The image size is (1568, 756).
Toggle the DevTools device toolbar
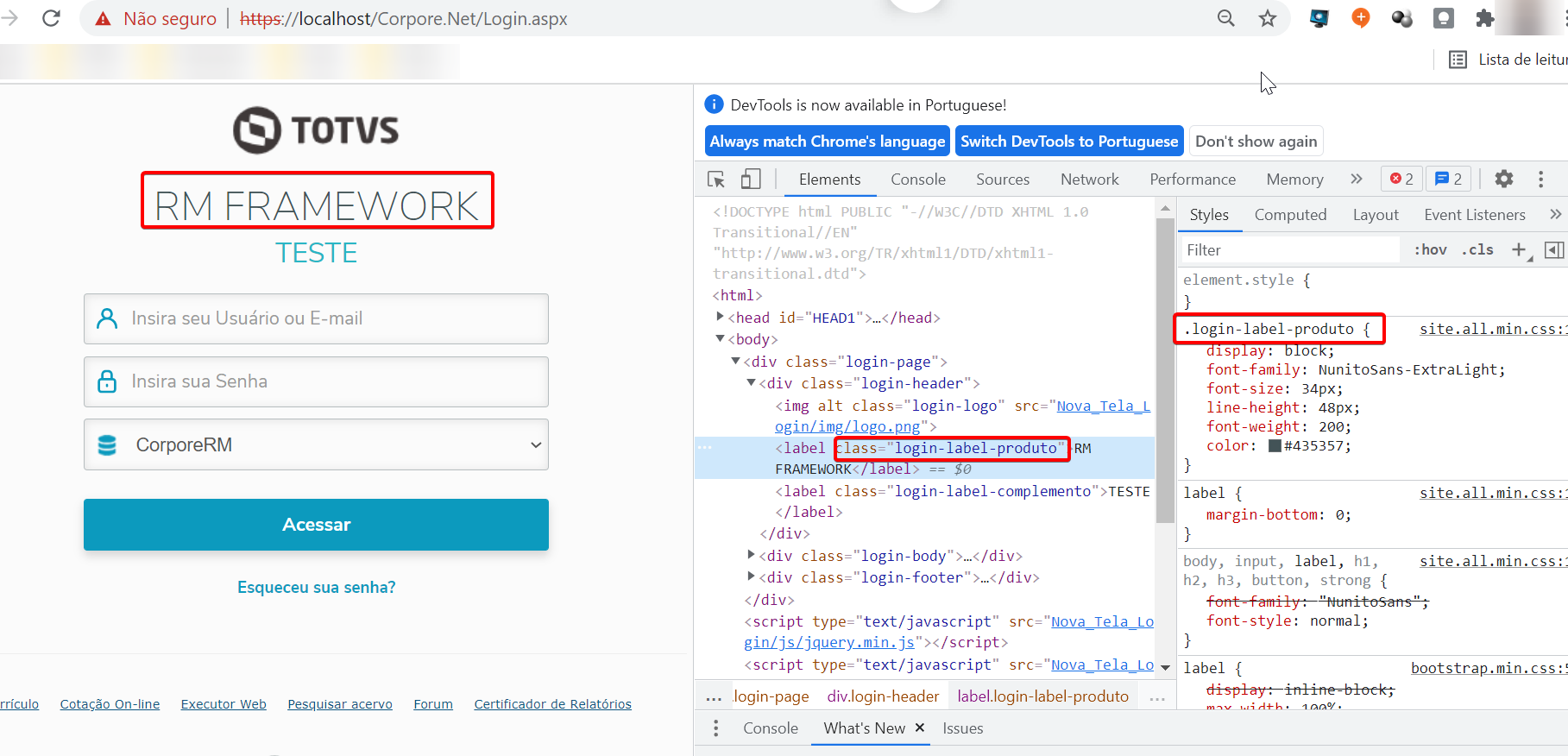pyautogui.click(x=751, y=179)
